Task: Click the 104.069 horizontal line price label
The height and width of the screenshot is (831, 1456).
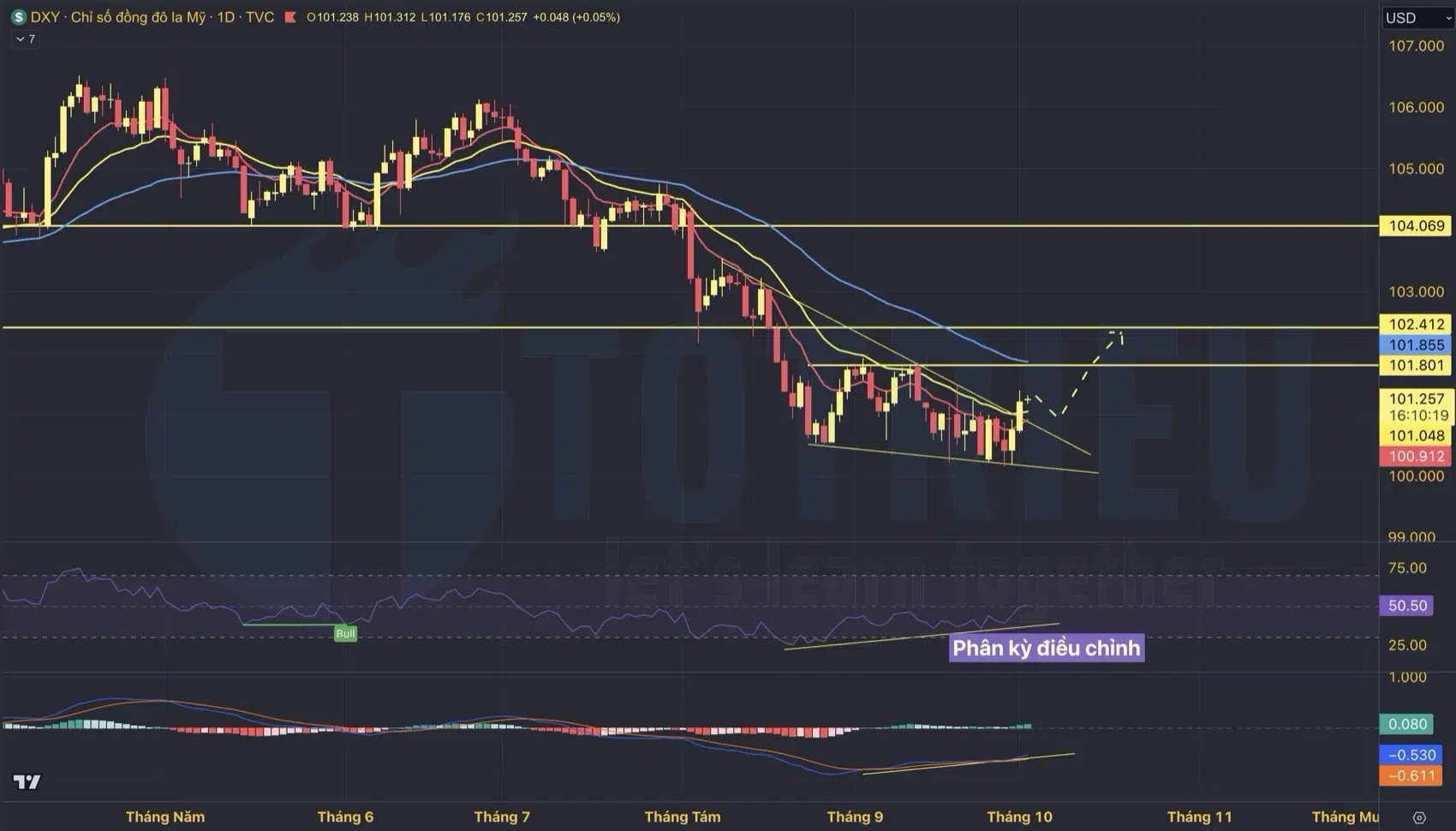Action: (x=1417, y=225)
